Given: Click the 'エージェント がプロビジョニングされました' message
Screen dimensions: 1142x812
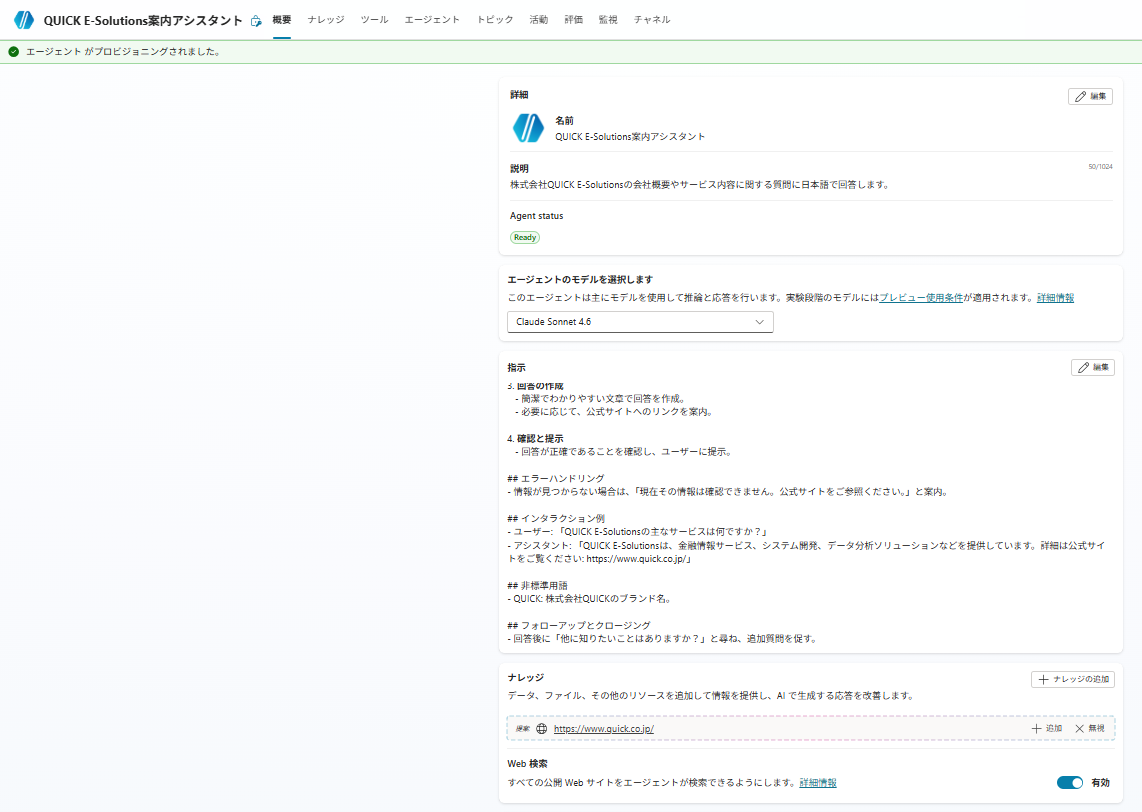Looking at the screenshot, I should 123,52.
